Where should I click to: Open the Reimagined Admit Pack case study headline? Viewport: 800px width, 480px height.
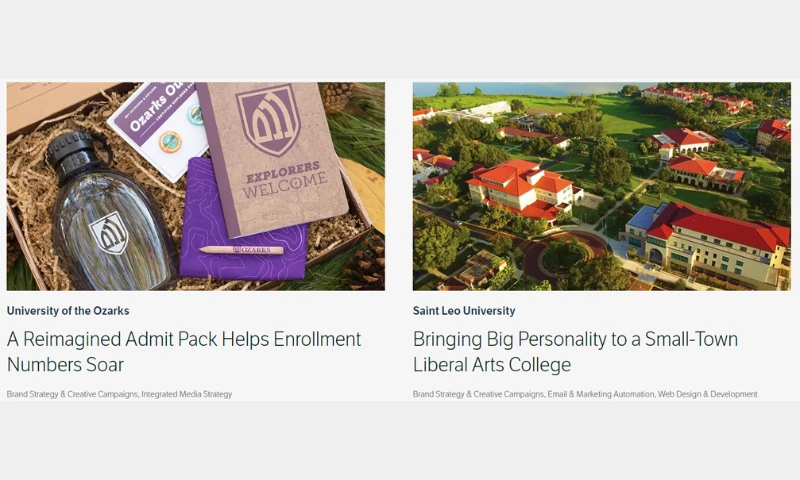click(184, 352)
